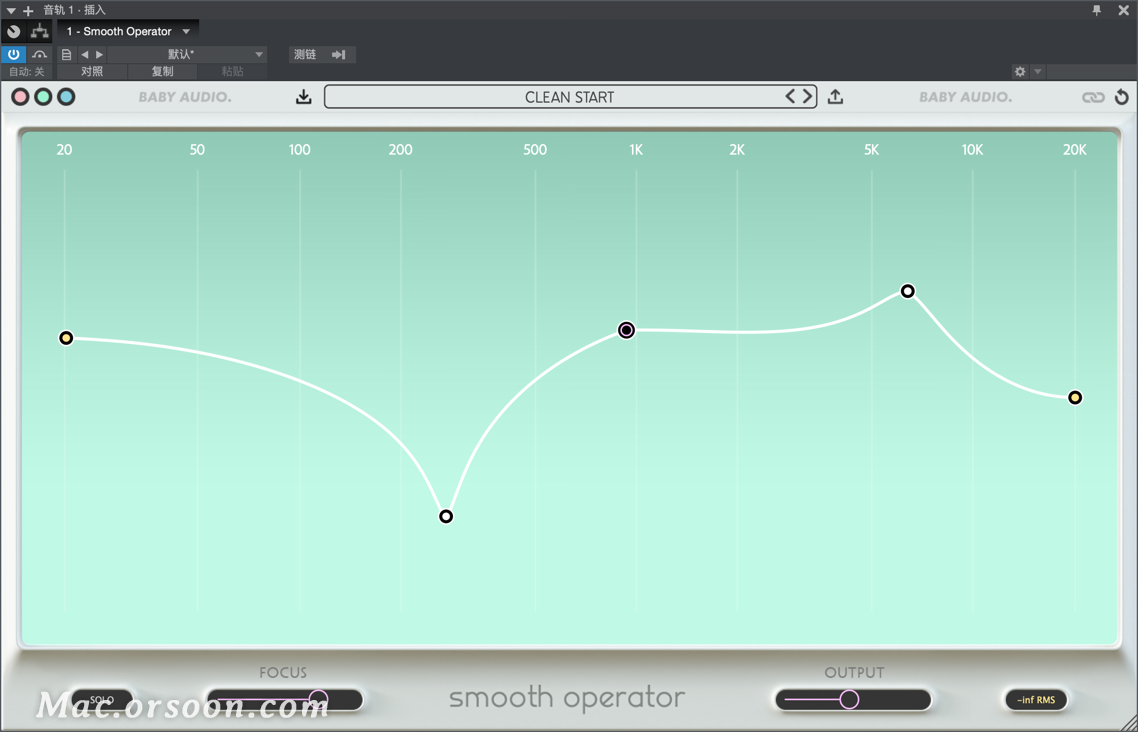1138x732 pixels.
Task: Open the micro-view knob icon
Action: [14, 31]
